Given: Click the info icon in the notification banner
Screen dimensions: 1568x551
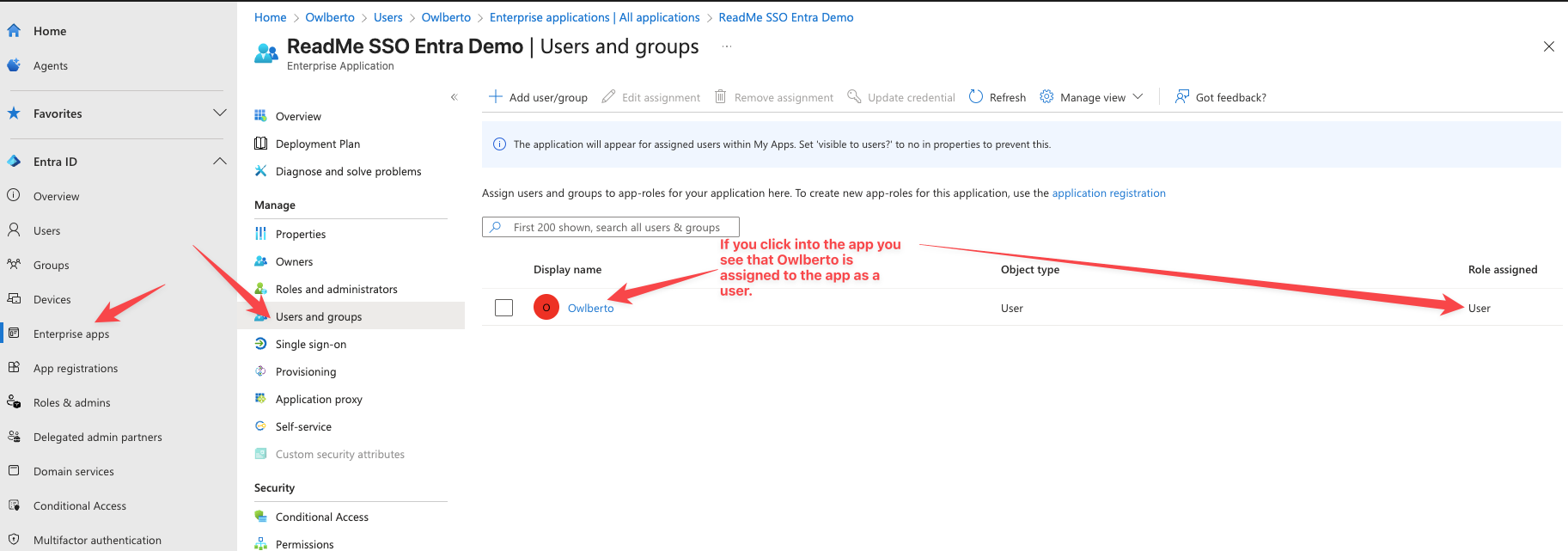Looking at the screenshot, I should click(x=499, y=144).
